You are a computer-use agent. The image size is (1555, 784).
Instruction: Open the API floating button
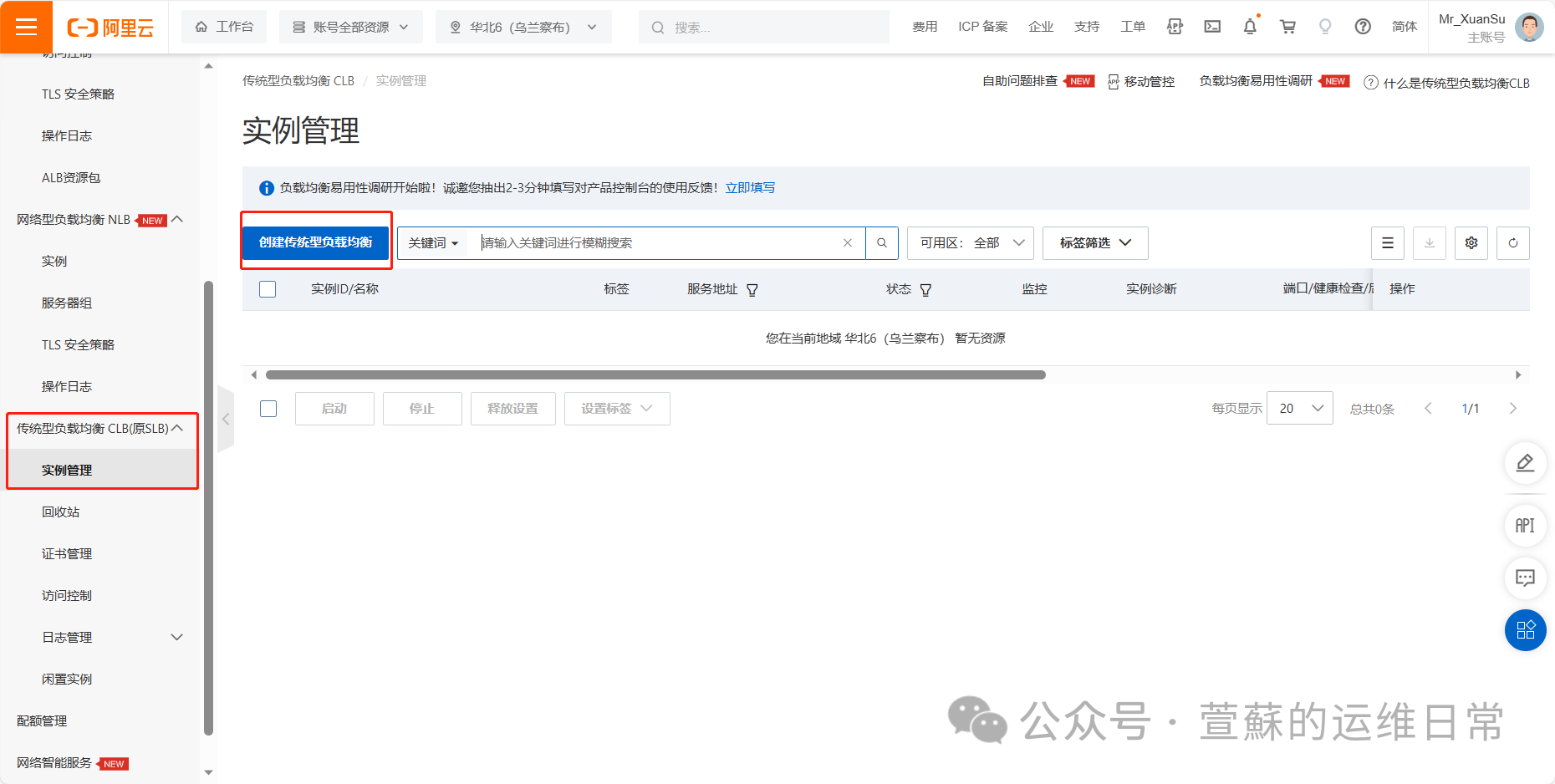[1526, 526]
